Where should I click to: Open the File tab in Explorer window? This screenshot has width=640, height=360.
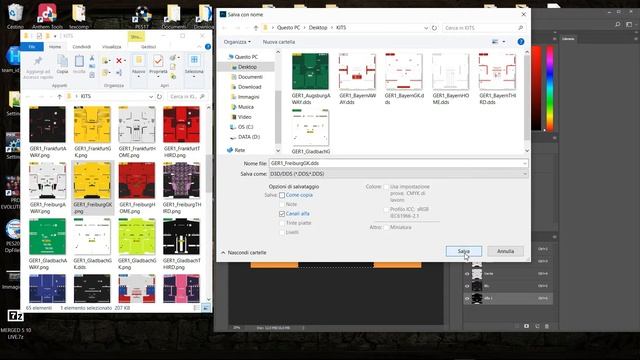(x=32, y=47)
